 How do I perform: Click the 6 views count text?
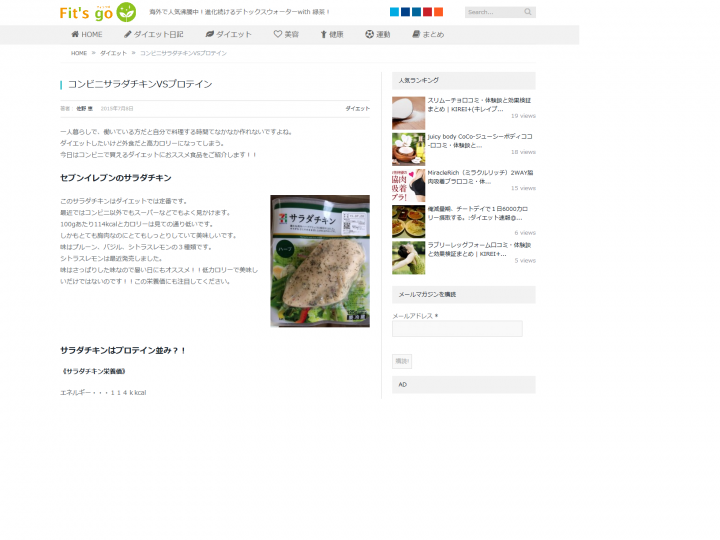tap(525, 233)
